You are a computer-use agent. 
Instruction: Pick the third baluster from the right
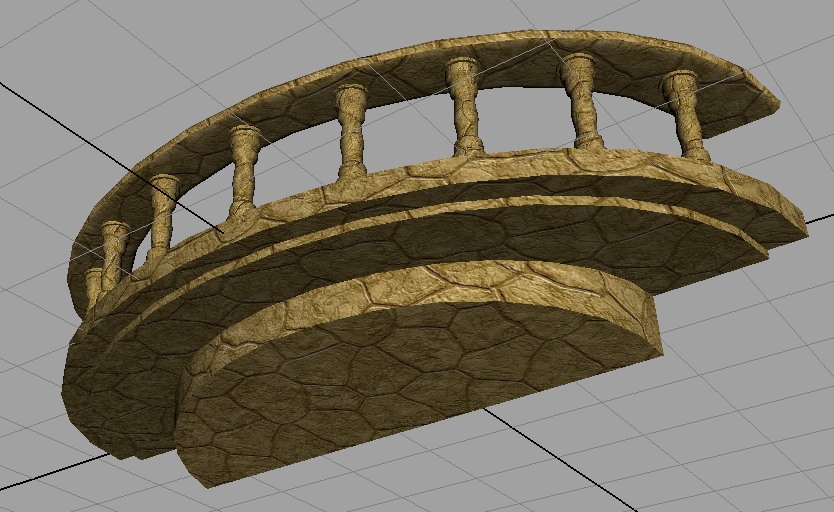(463, 104)
